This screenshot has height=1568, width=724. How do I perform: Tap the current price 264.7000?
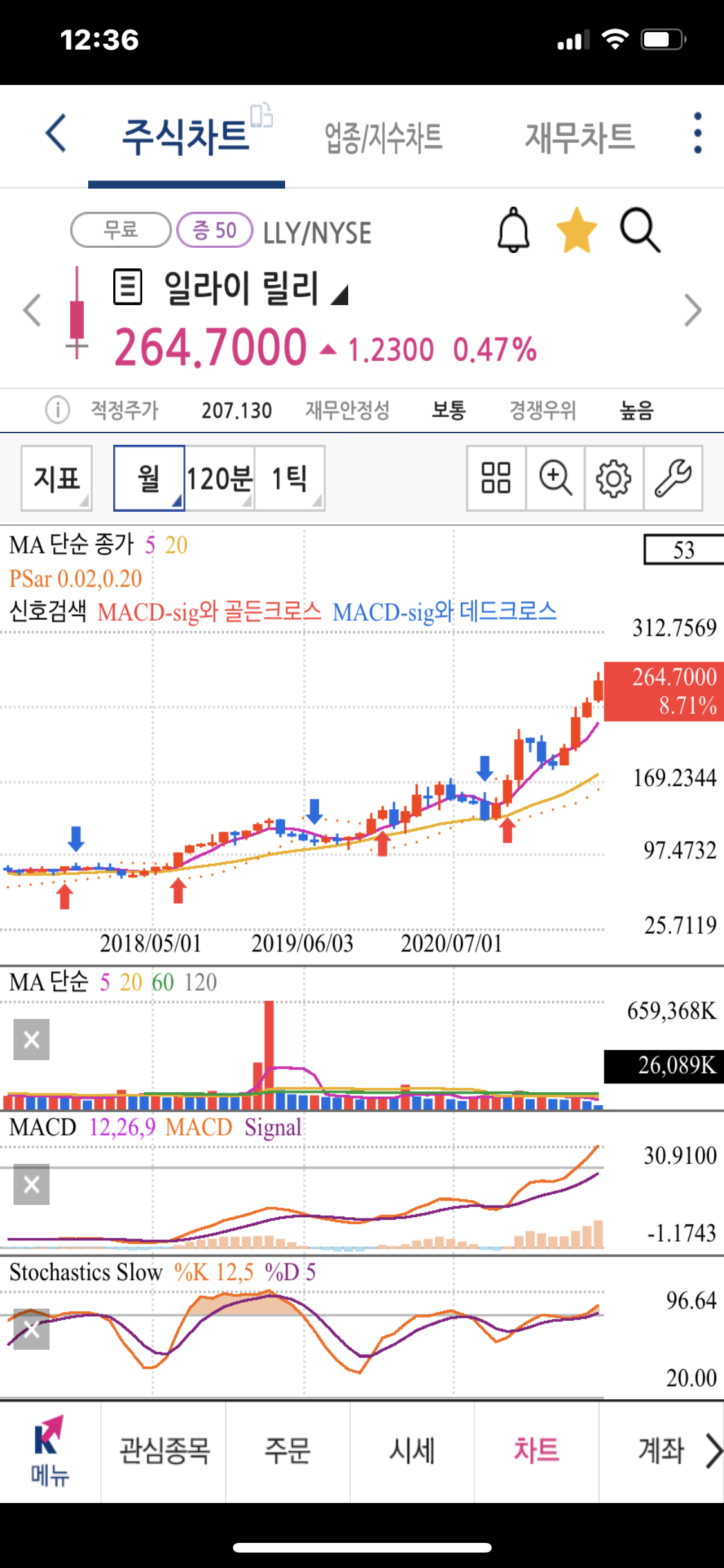pos(210,348)
